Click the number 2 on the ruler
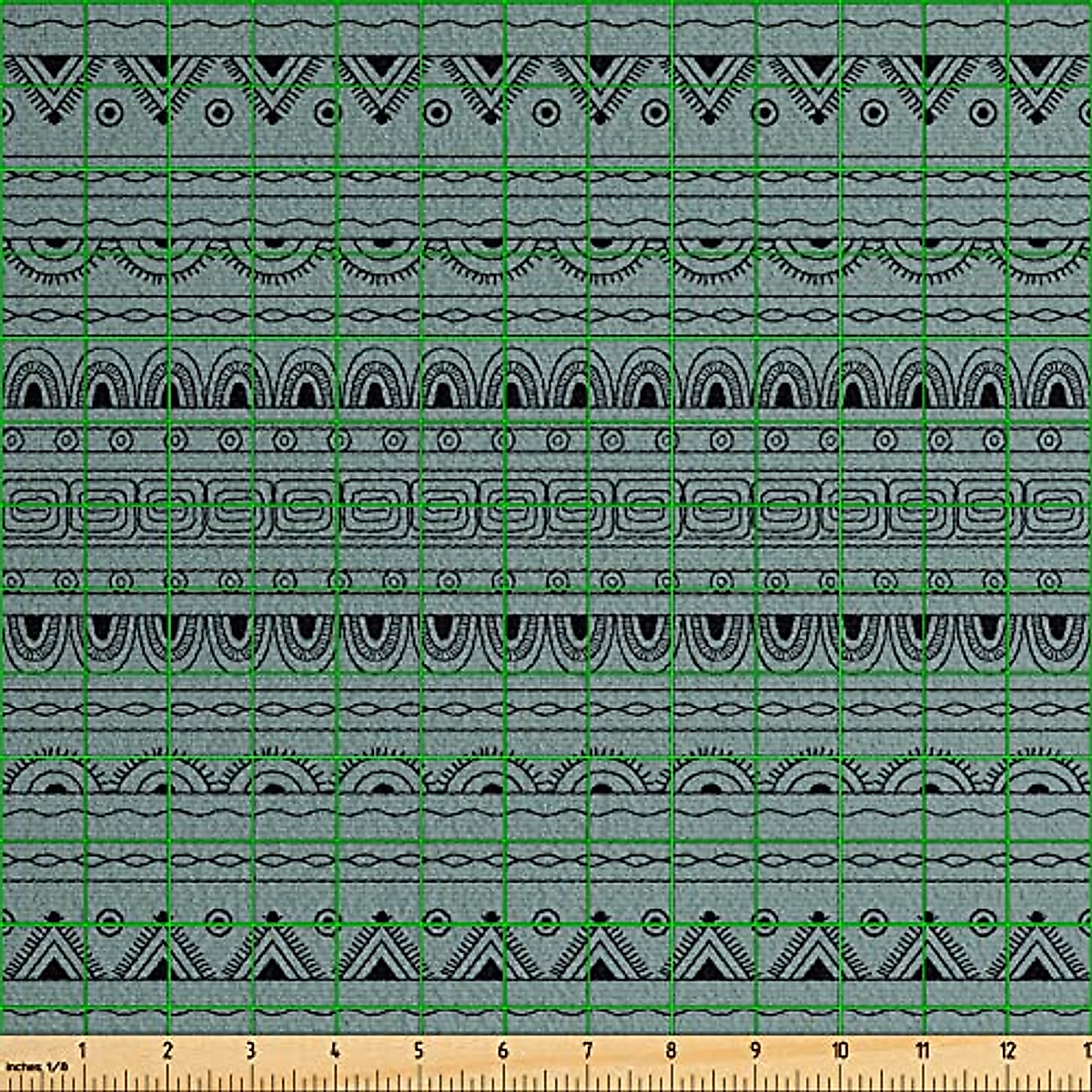 click(x=167, y=1050)
